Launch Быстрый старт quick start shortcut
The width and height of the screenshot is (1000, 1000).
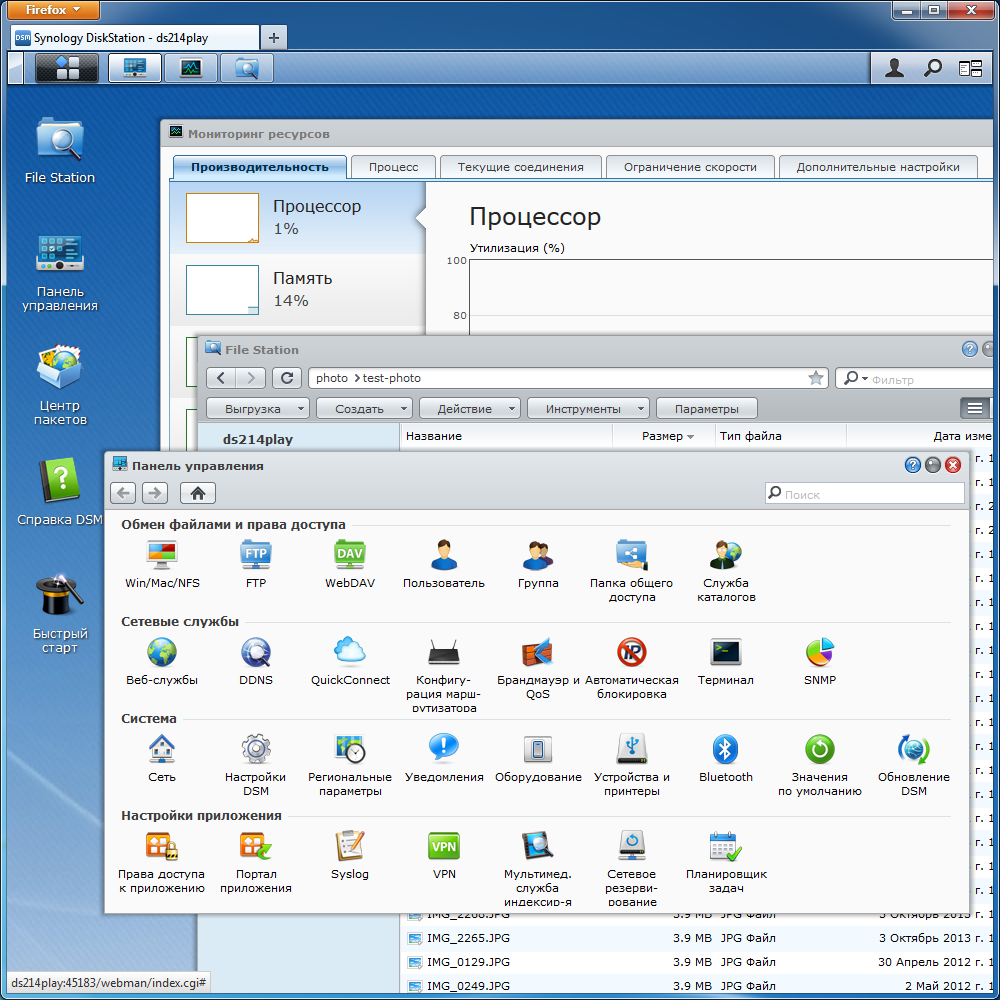click(x=59, y=613)
